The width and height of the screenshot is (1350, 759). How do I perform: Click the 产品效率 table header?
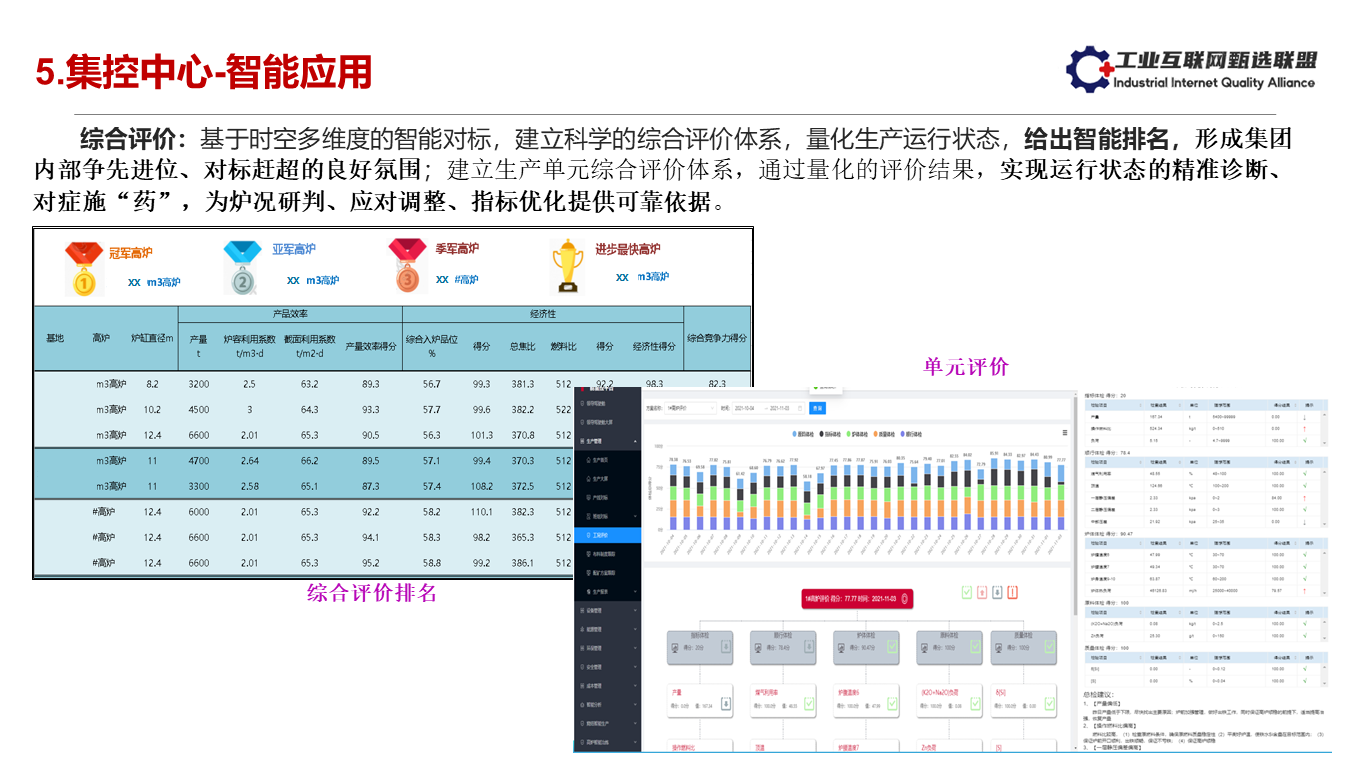(290, 314)
